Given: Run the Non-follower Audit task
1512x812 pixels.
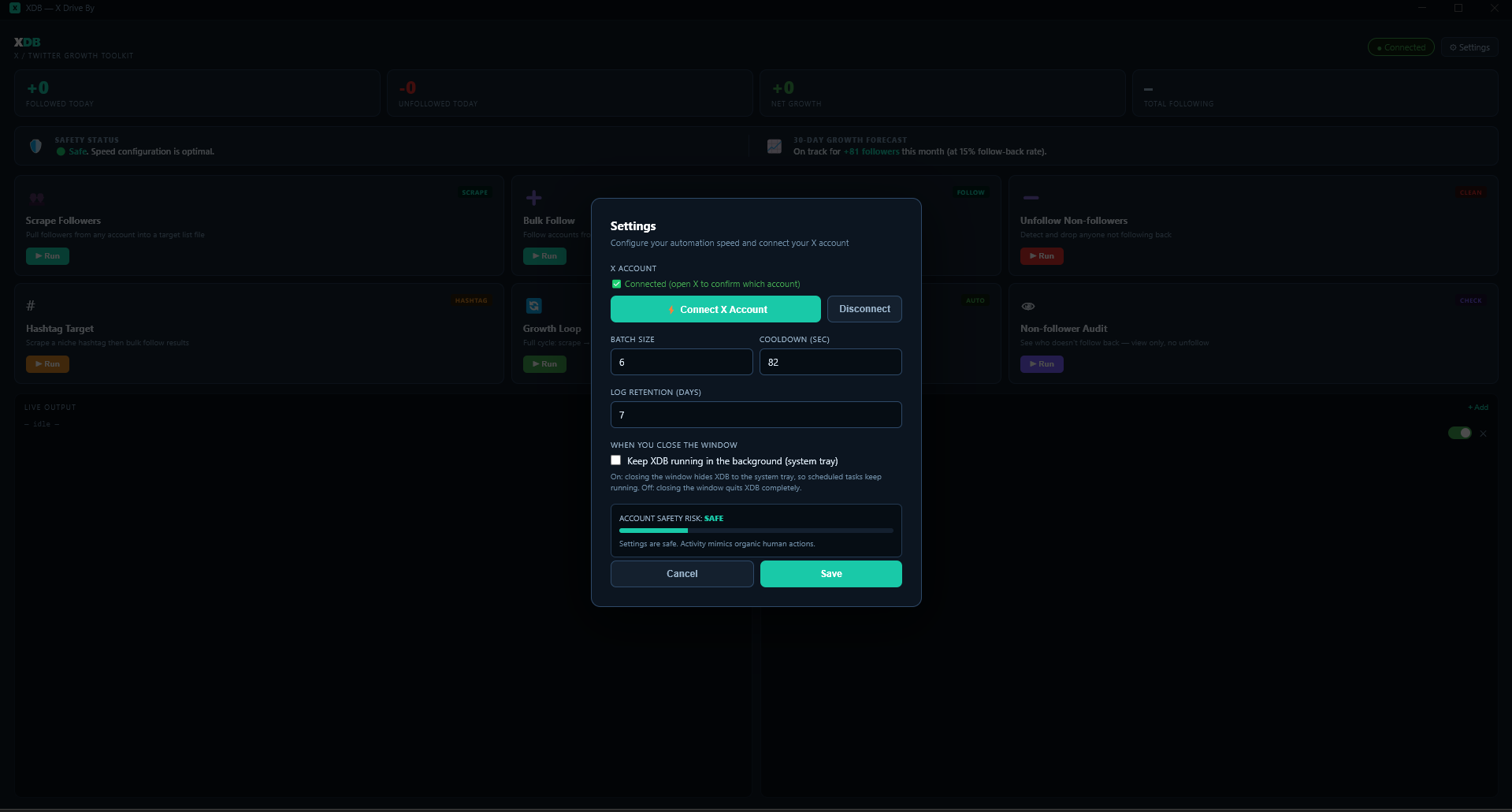Looking at the screenshot, I should click(1042, 364).
